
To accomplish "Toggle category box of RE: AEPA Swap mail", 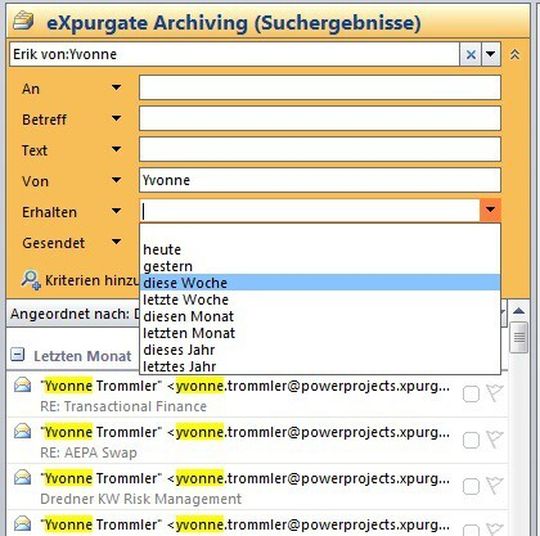I will pyautogui.click(x=471, y=440).
